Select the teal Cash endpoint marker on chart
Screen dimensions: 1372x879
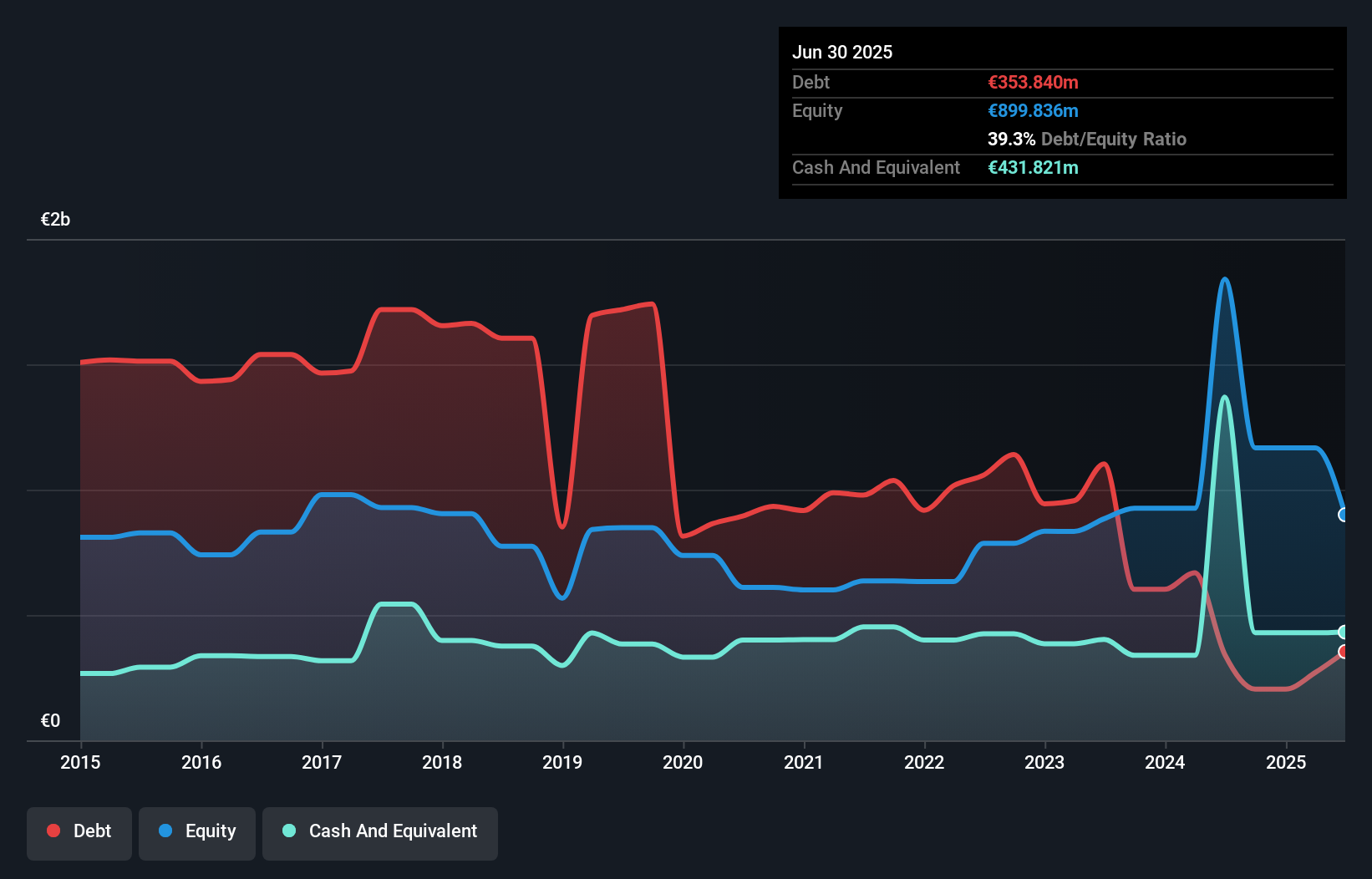pos(1344,632)
